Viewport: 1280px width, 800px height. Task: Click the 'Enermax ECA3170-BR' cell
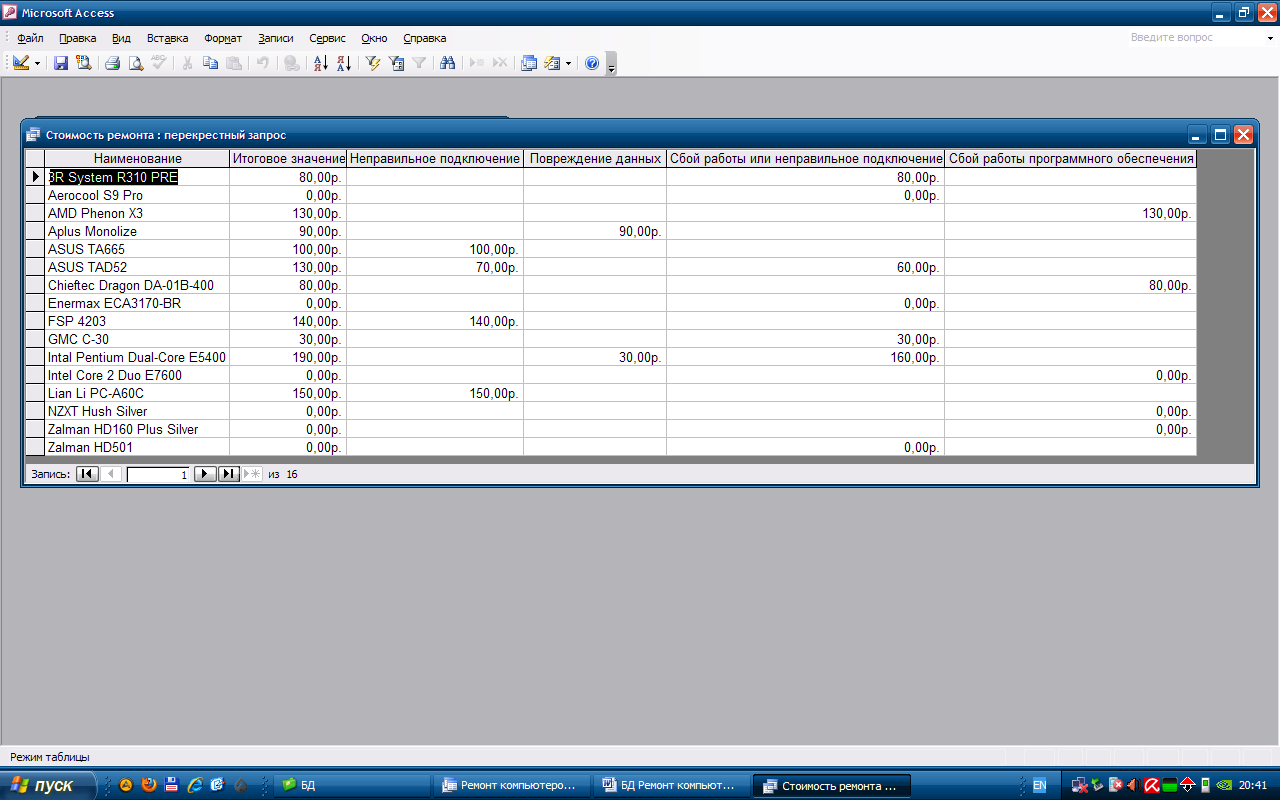(138, 303)
